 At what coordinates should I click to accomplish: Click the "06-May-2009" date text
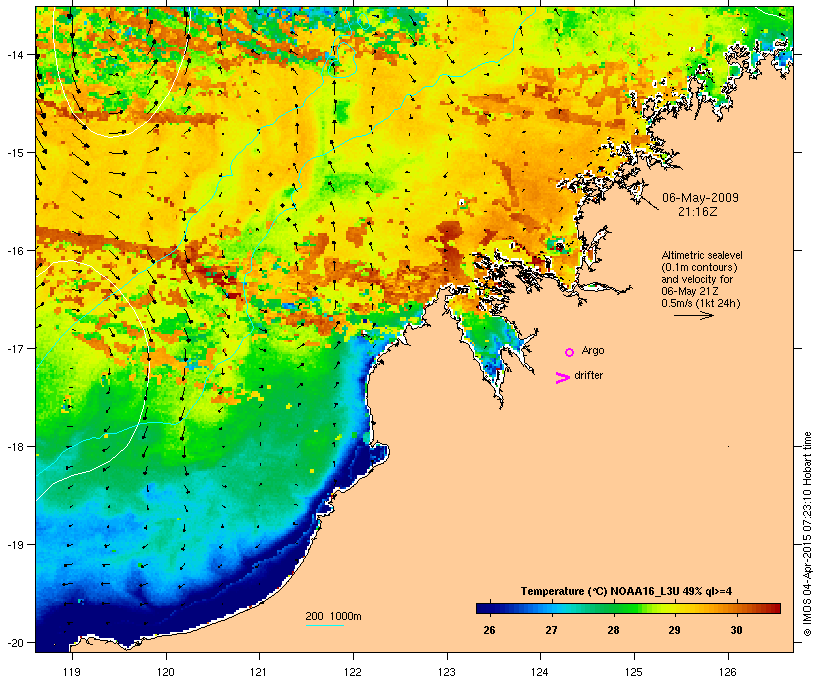coord(700,198)
